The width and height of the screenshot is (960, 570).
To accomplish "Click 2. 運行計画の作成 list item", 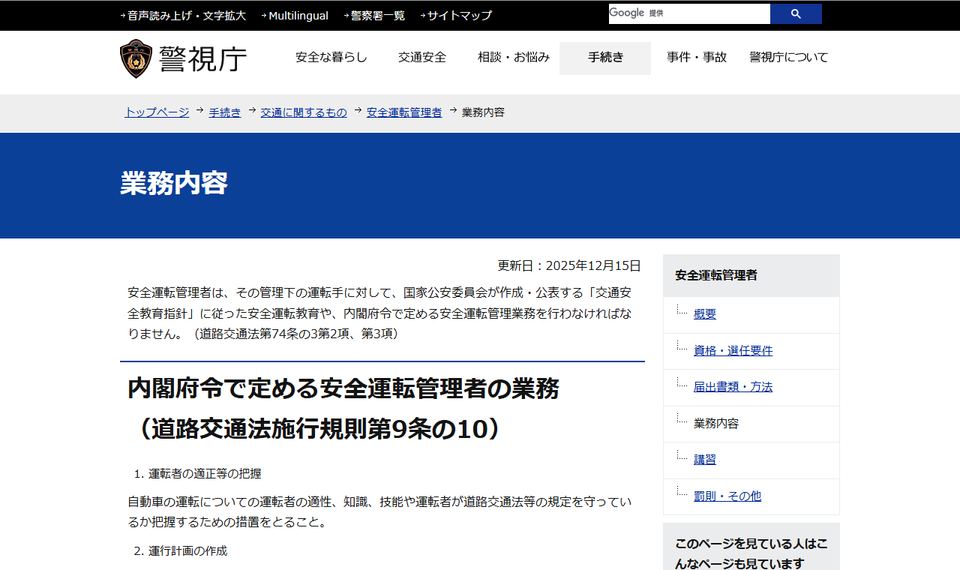I will pos(180,551).
